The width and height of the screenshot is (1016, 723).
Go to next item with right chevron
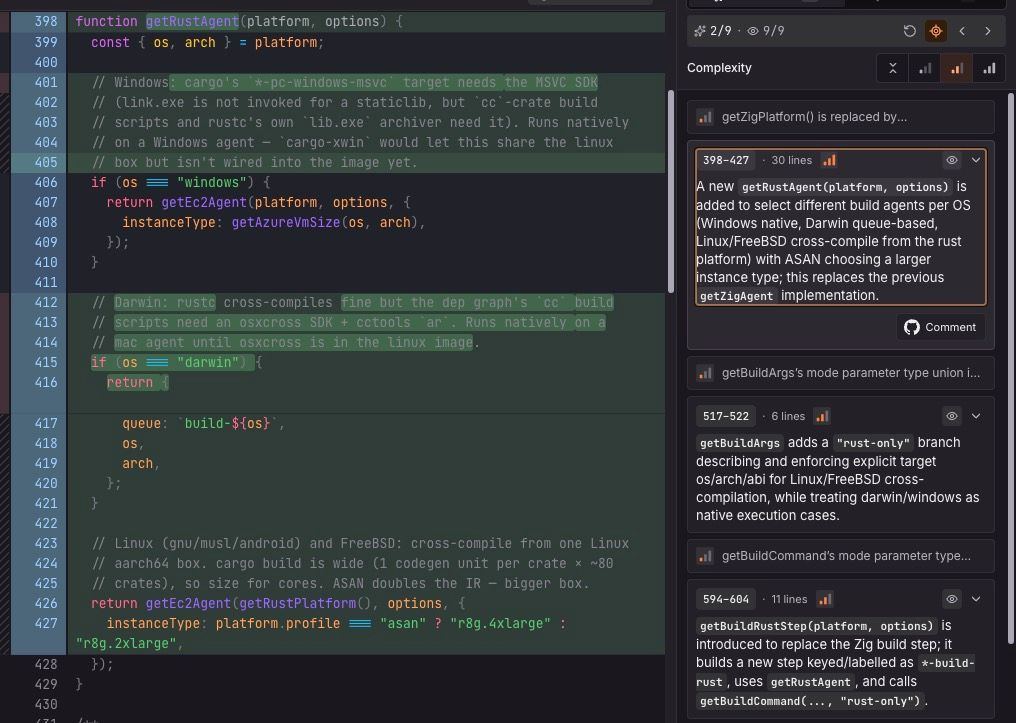point(987,31)
